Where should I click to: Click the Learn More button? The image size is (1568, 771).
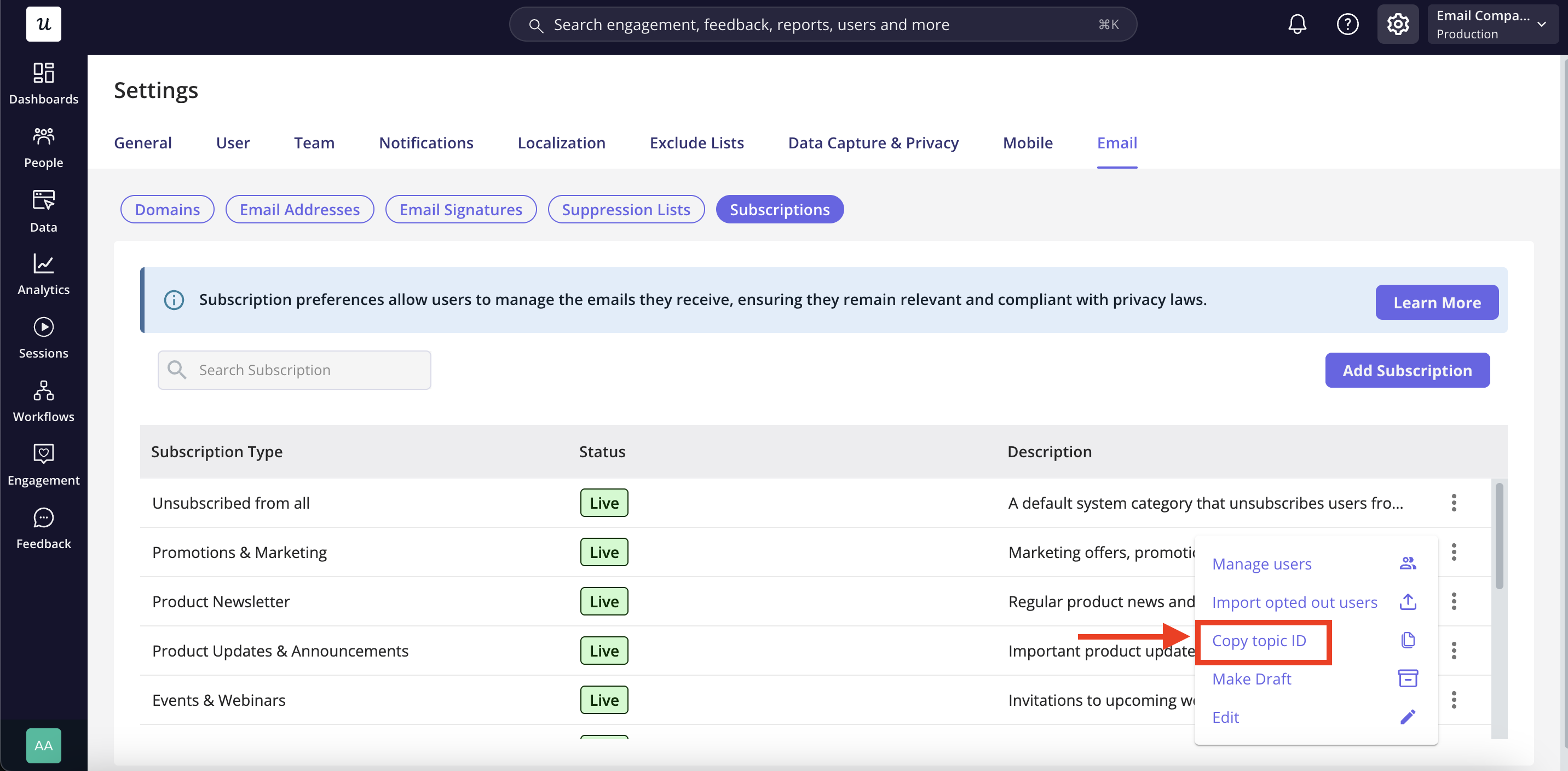click(x=1437, y=303)
